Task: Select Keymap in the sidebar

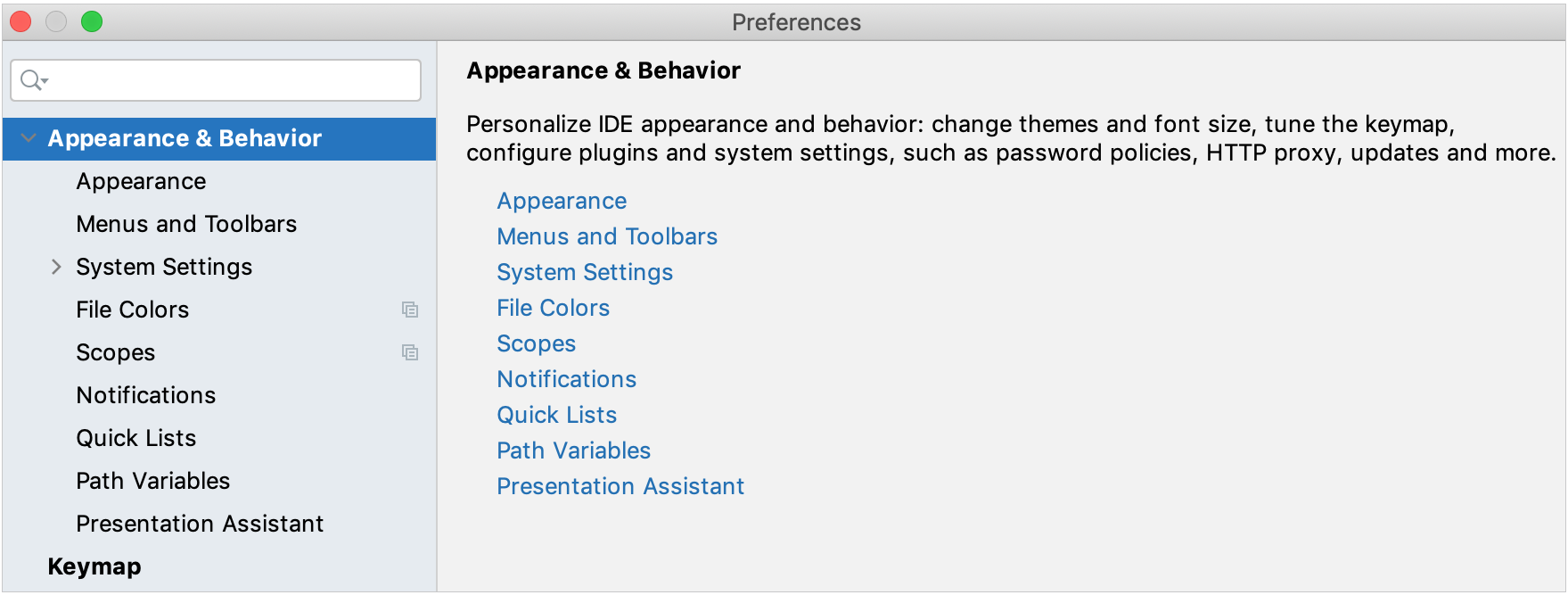Action: coord(94,566)
